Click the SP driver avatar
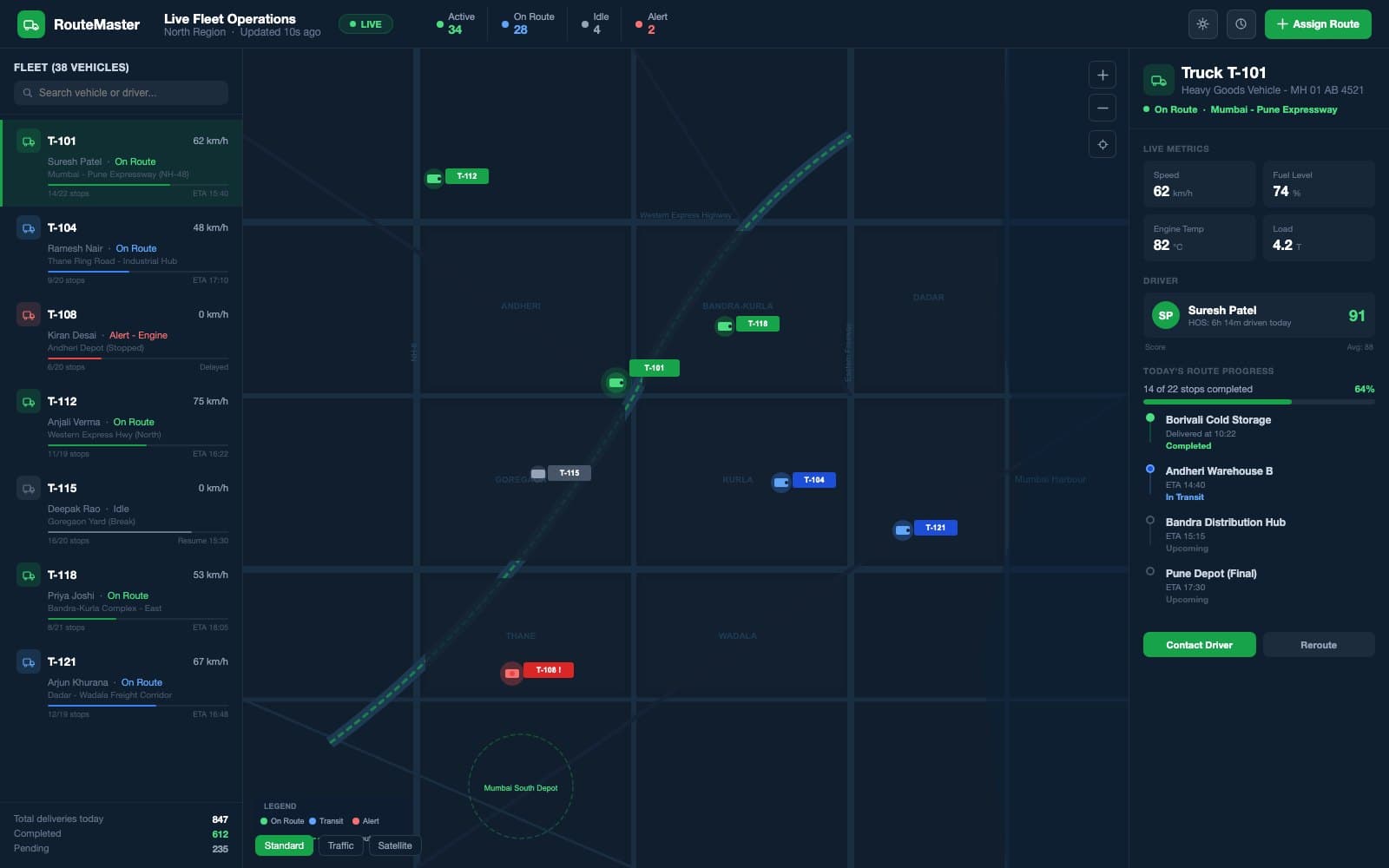 (1165, 316)
